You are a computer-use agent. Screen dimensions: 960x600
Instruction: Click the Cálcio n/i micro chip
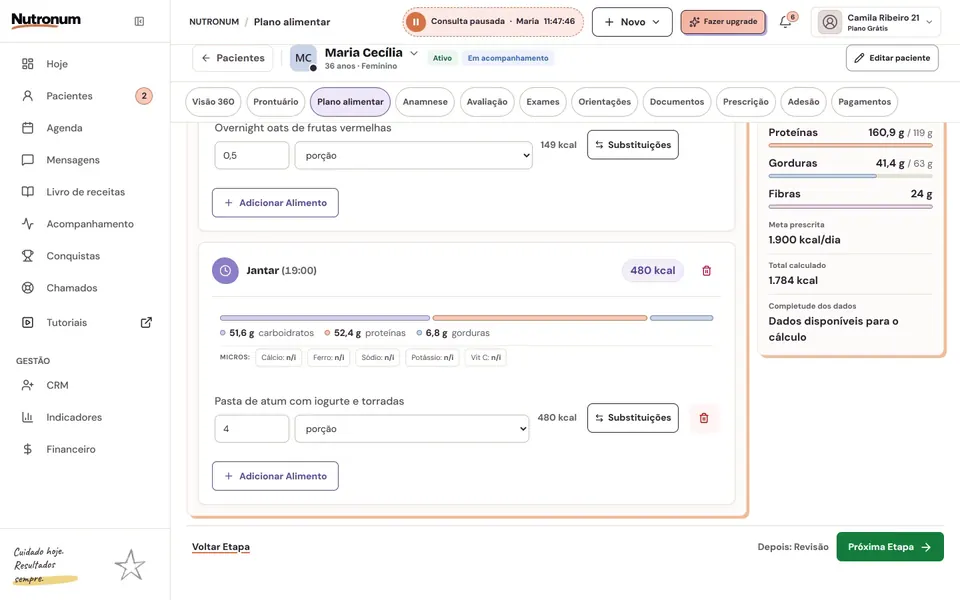pyautogui.click(x=279, y=358)
